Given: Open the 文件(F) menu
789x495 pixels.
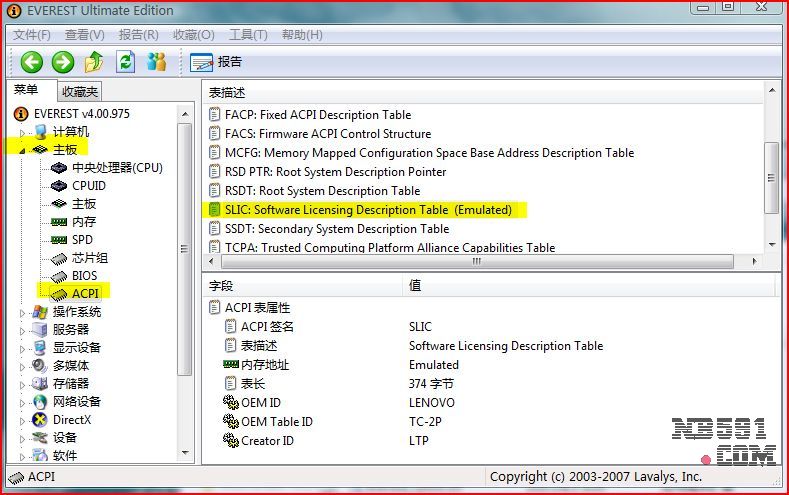Looking at the screenshot, I should (32, 35).
